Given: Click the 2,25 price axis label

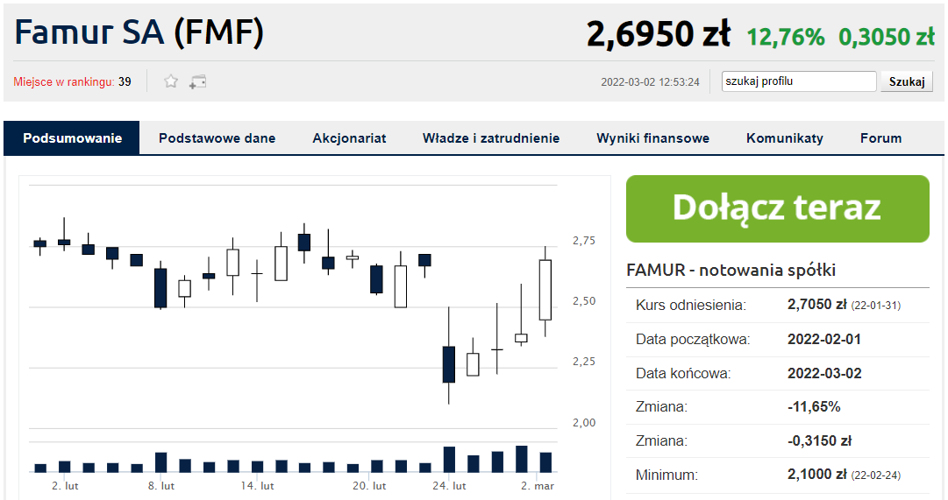Looking at the screenshot, I should pyautogui.click(x=583, y=362).
